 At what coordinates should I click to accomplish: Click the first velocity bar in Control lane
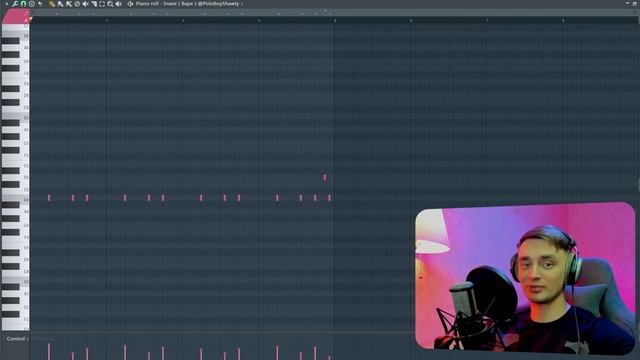49,352
